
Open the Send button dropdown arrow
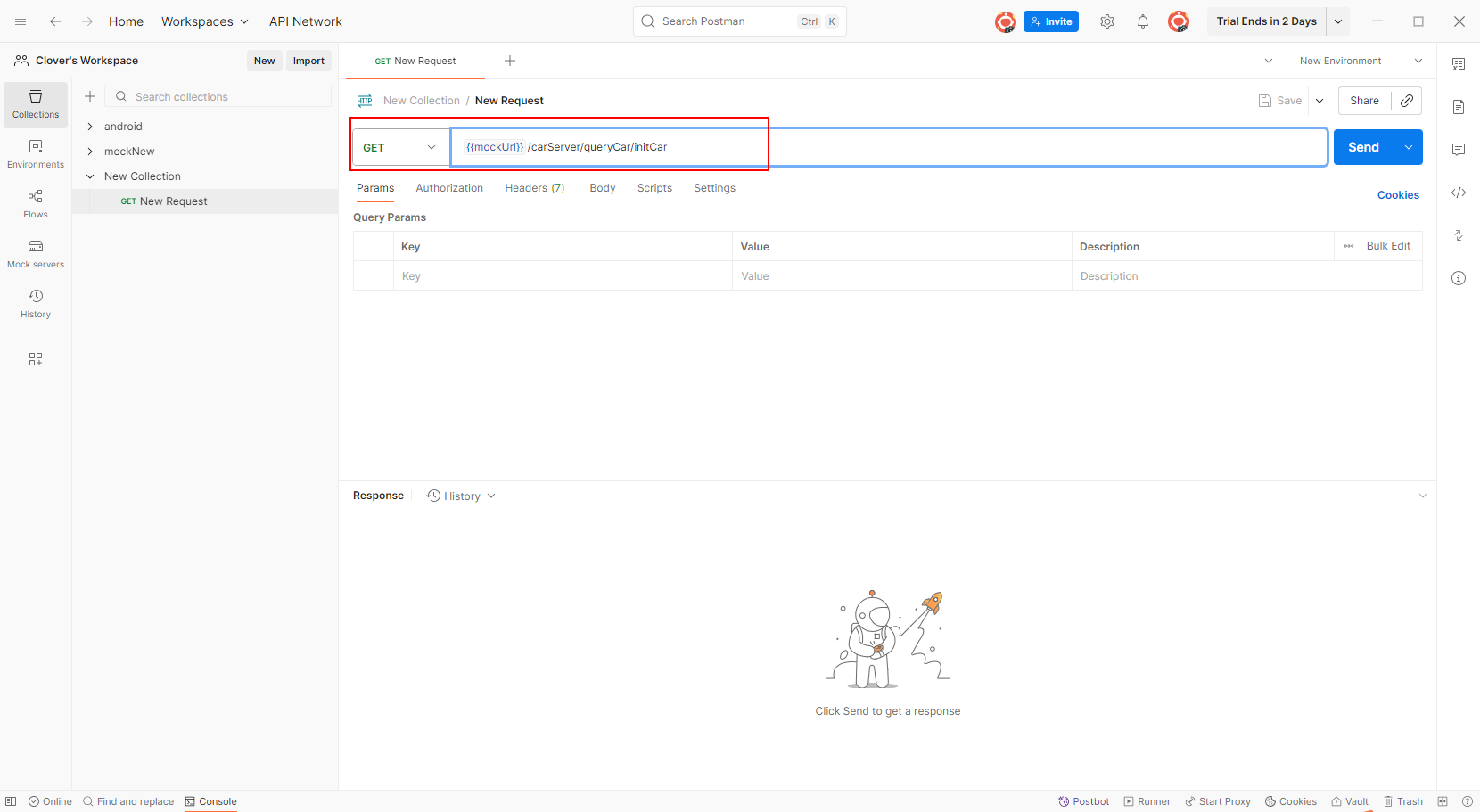pyautogui.click(x=1409, y=147)
